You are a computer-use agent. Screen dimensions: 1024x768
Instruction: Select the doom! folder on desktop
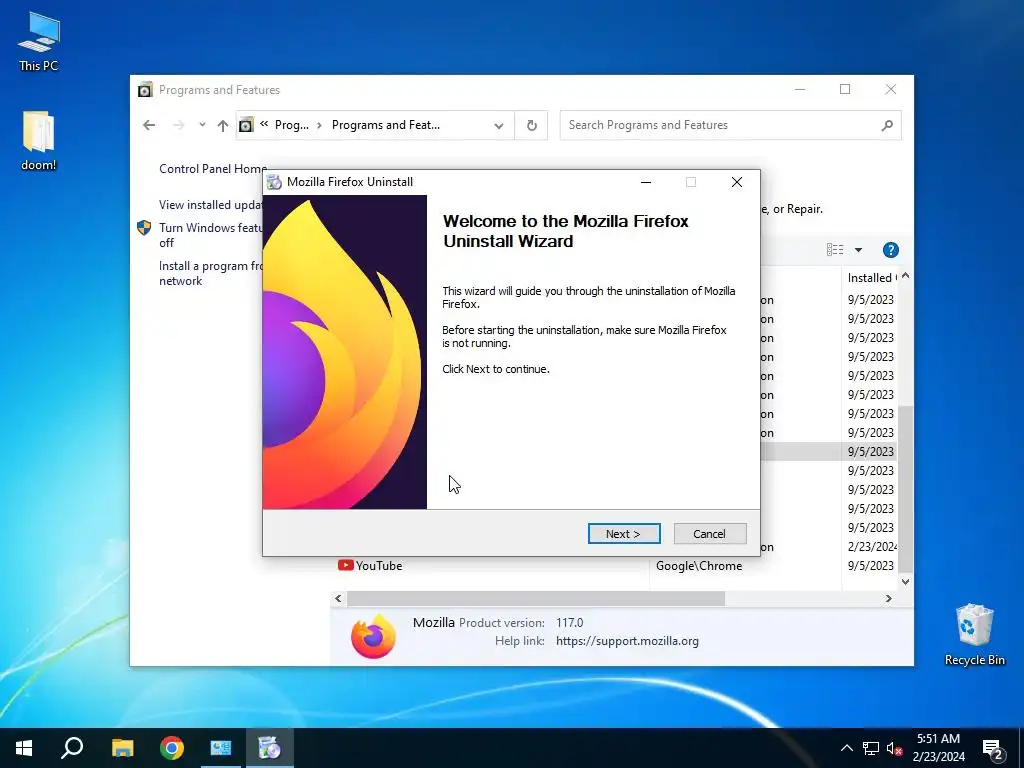[x=39, y=141]
